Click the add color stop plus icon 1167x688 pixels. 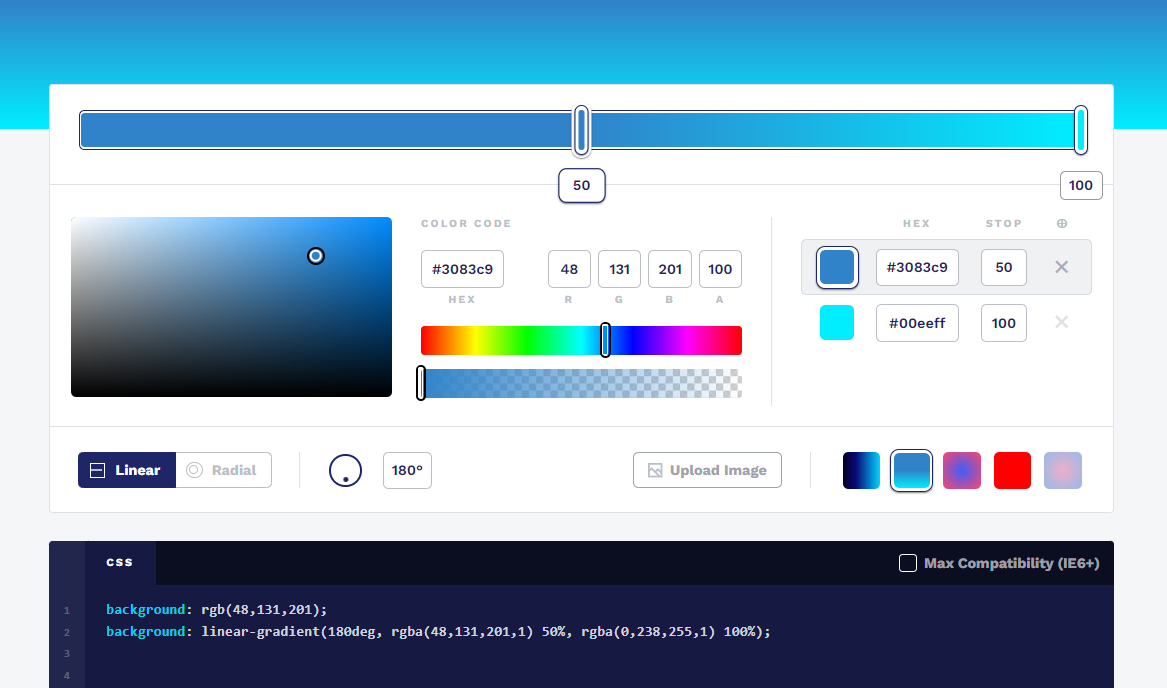click(1062, 224)
